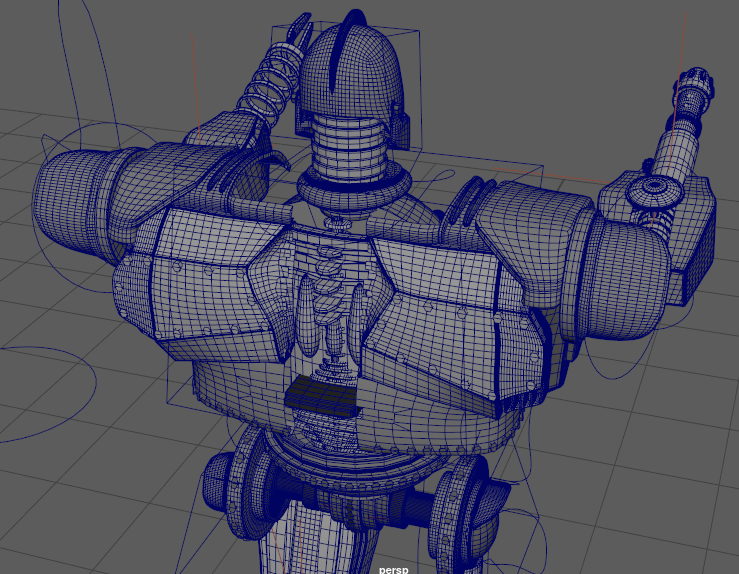Select the dark shaded block on the torso

[321, 396]
